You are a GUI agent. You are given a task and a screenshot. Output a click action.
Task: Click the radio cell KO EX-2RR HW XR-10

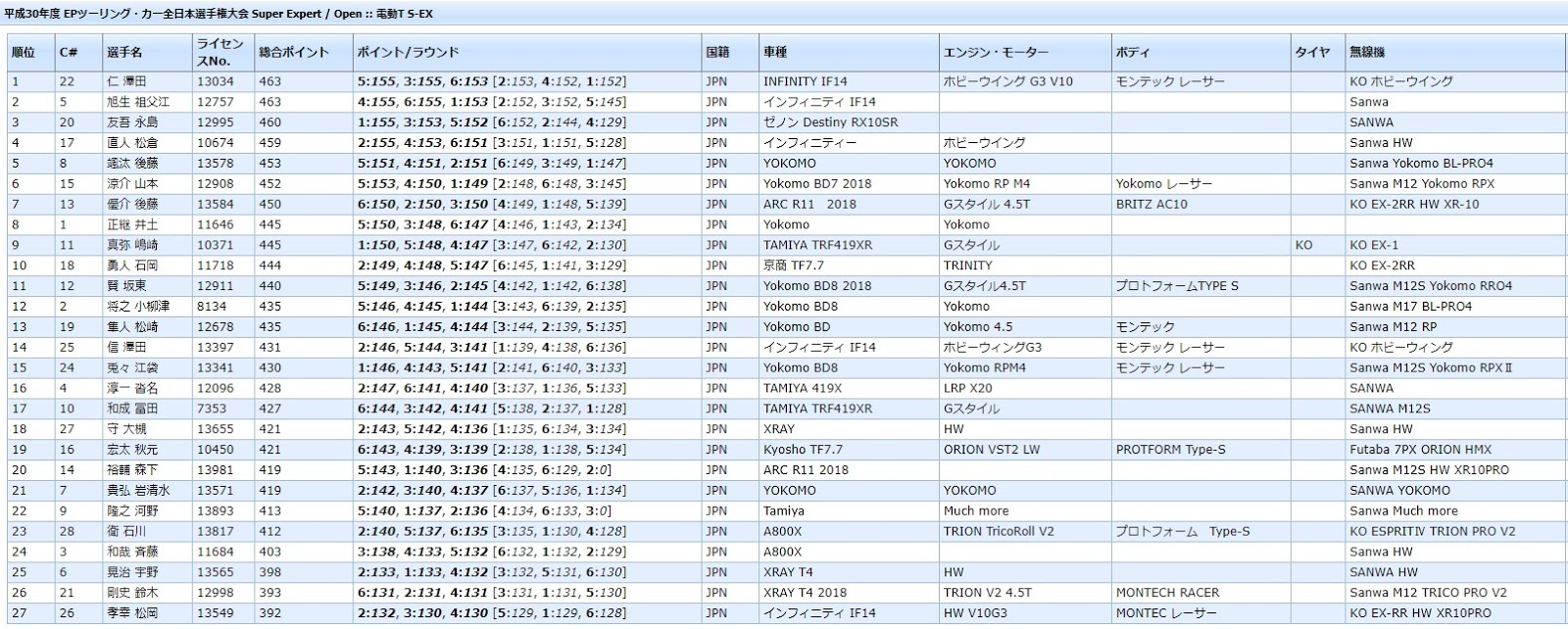coord(1414,205)
